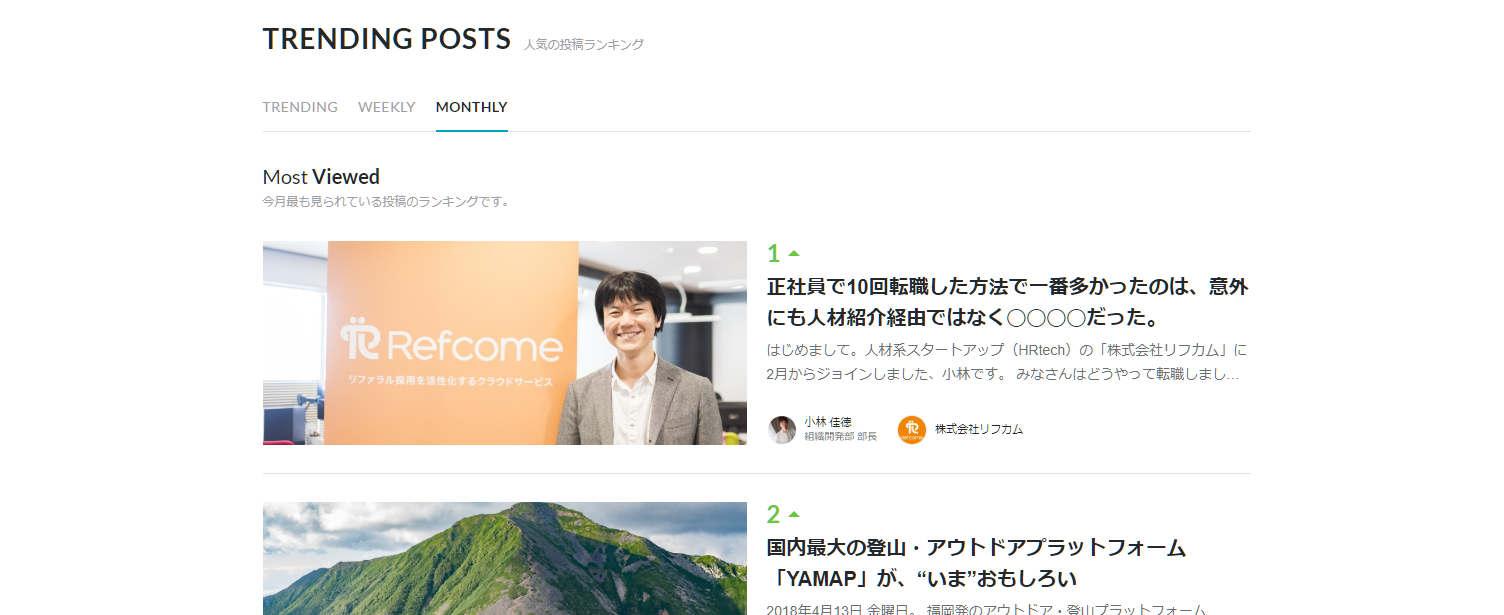Open the 株式会社リフカム company page
Image resolution: width=1504 pixels, height=615 pixels.
click(978, 430)
